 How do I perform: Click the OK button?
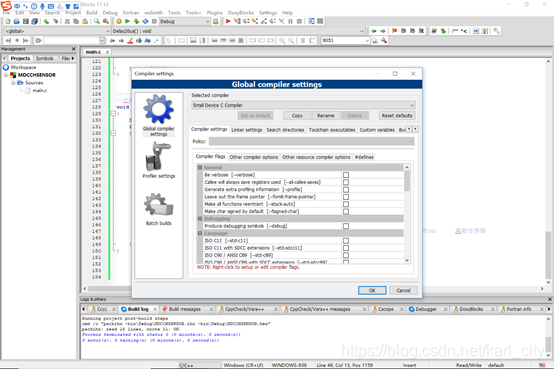click(x=372, y=291)
